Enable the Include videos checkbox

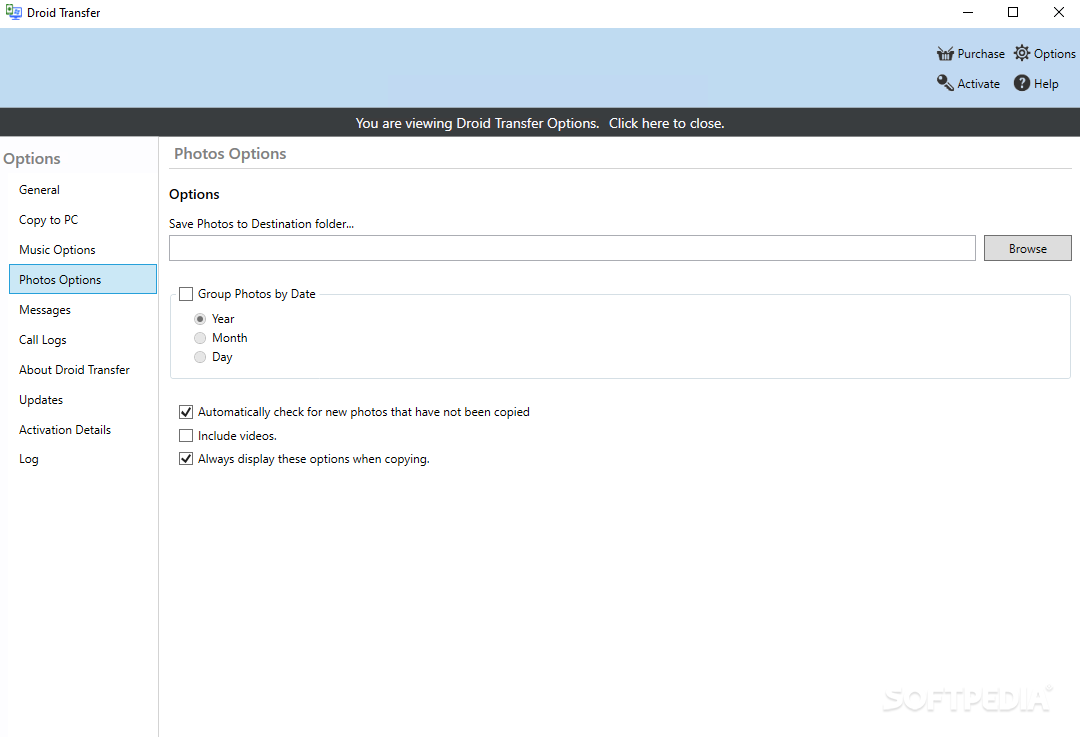pos(186,435)
